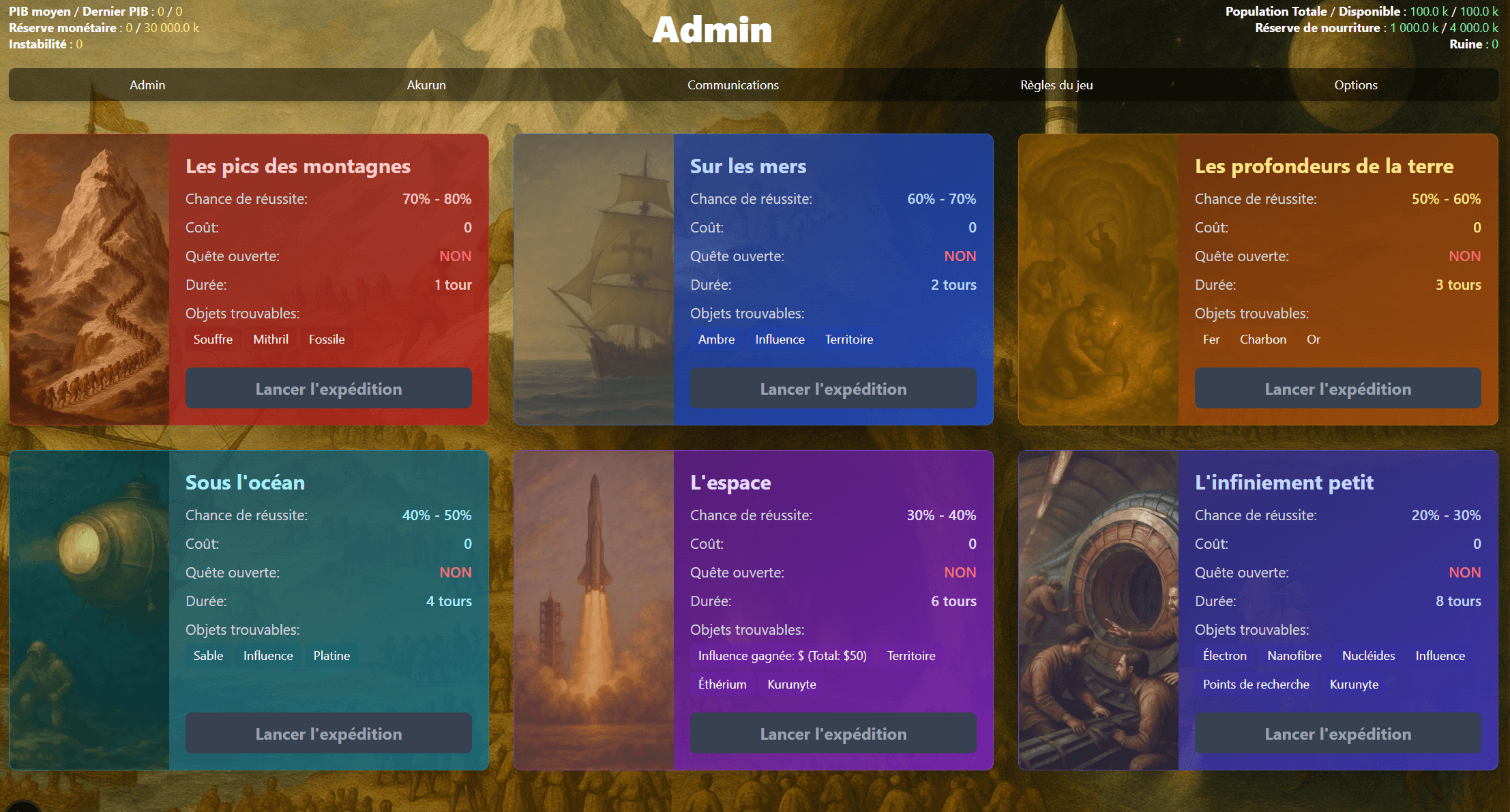Image resolution: width=1510 pixels, height=812 pixels.
Task: Click the Points de recherche tag
Action: tap(1256, 685)
